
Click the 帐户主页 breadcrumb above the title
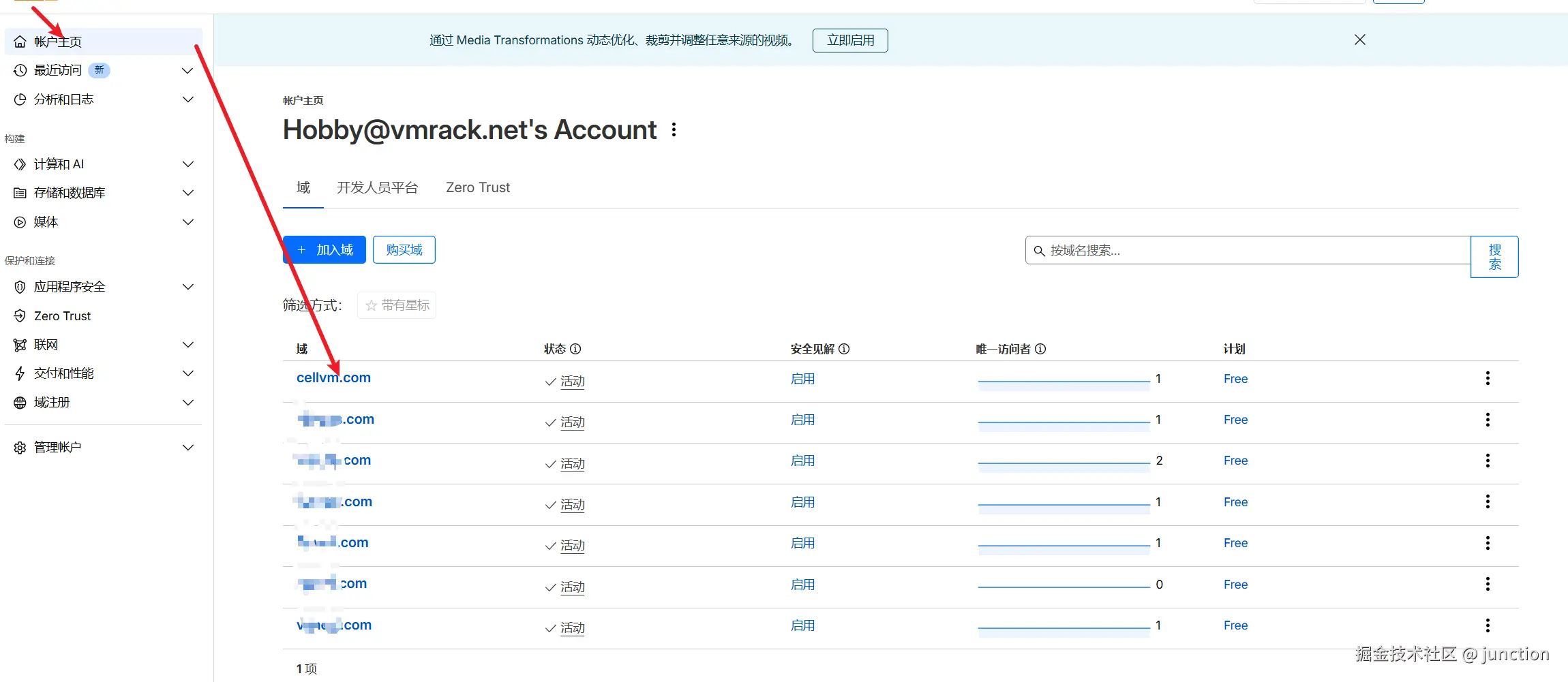303,100
